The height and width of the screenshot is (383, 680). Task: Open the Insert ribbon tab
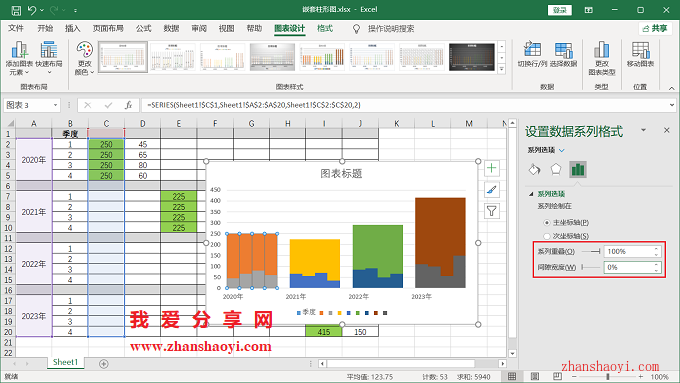click(72, 29)
